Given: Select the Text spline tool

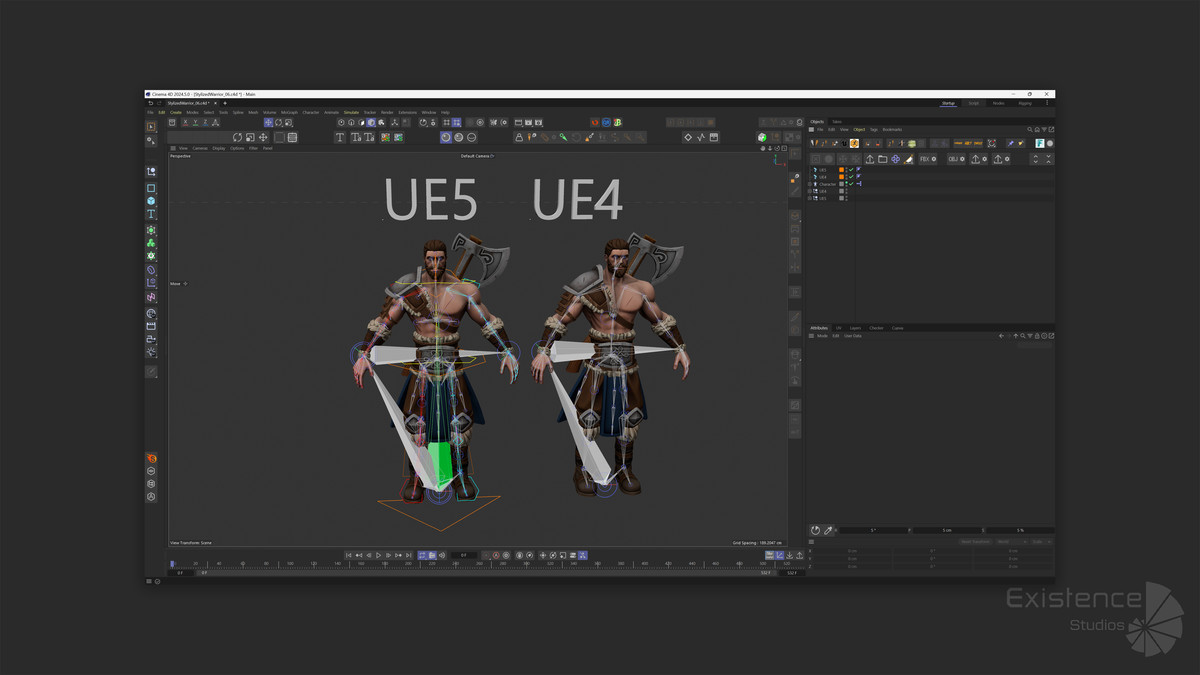Looking at the screenshot, I should [x=340, y=137].
